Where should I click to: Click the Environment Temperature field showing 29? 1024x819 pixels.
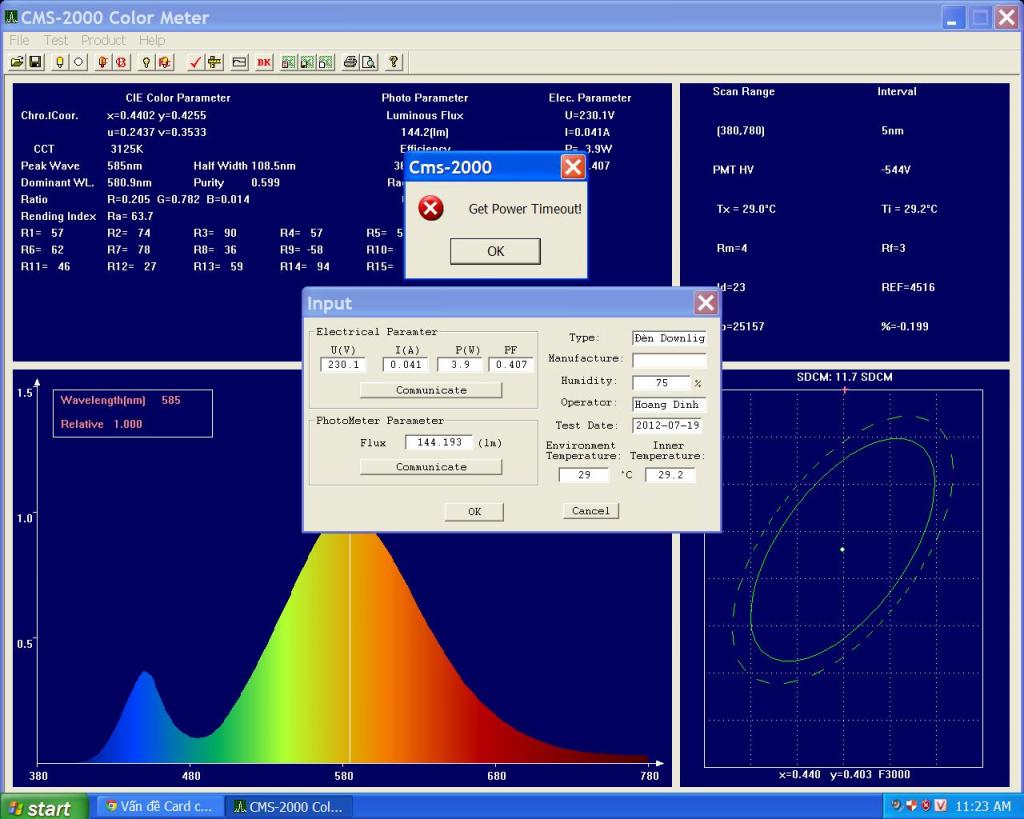point(584,475)
